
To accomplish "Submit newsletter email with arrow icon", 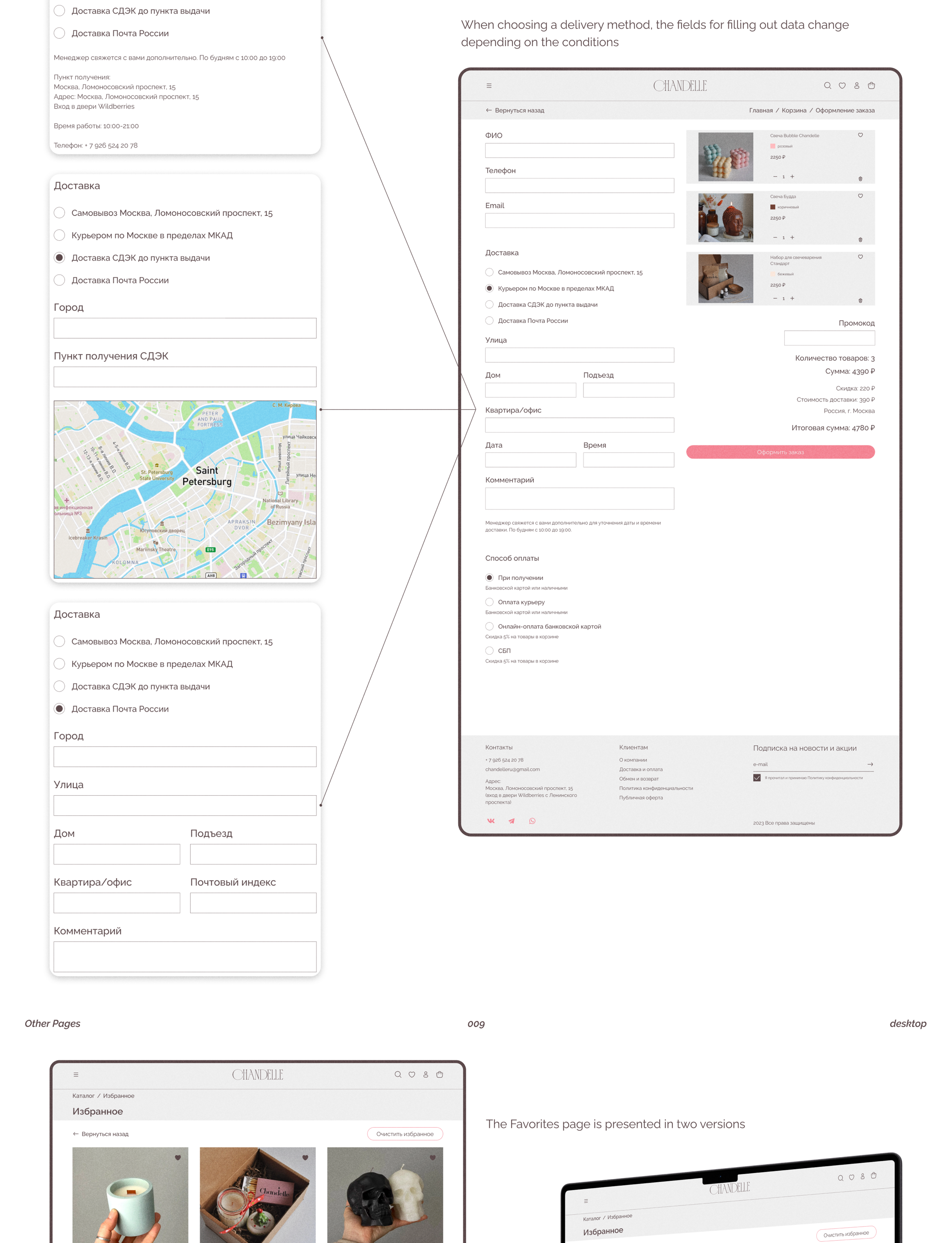I will click(870, 764).
